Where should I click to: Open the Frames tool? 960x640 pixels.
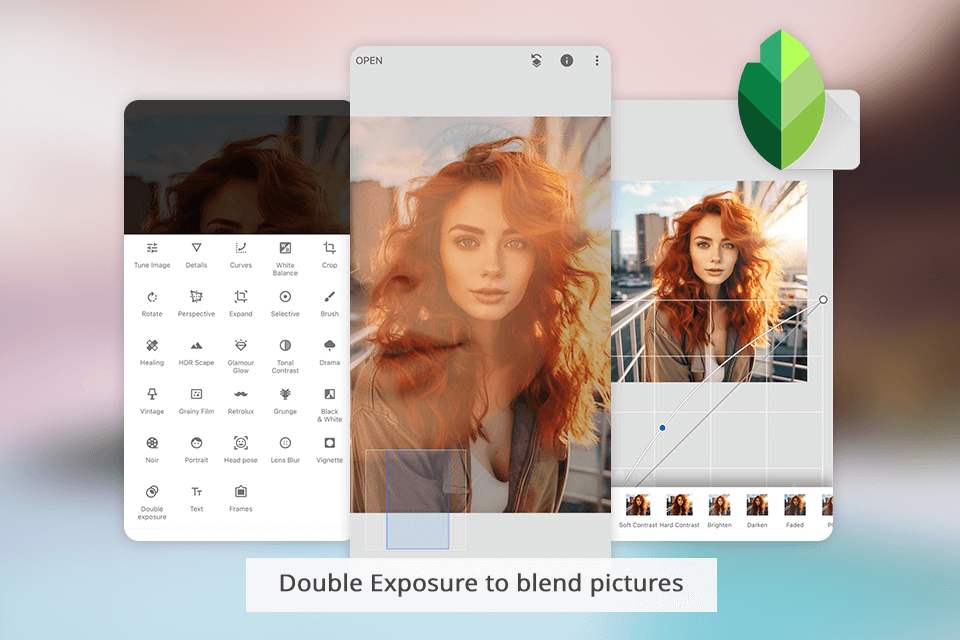pos(241,499)
